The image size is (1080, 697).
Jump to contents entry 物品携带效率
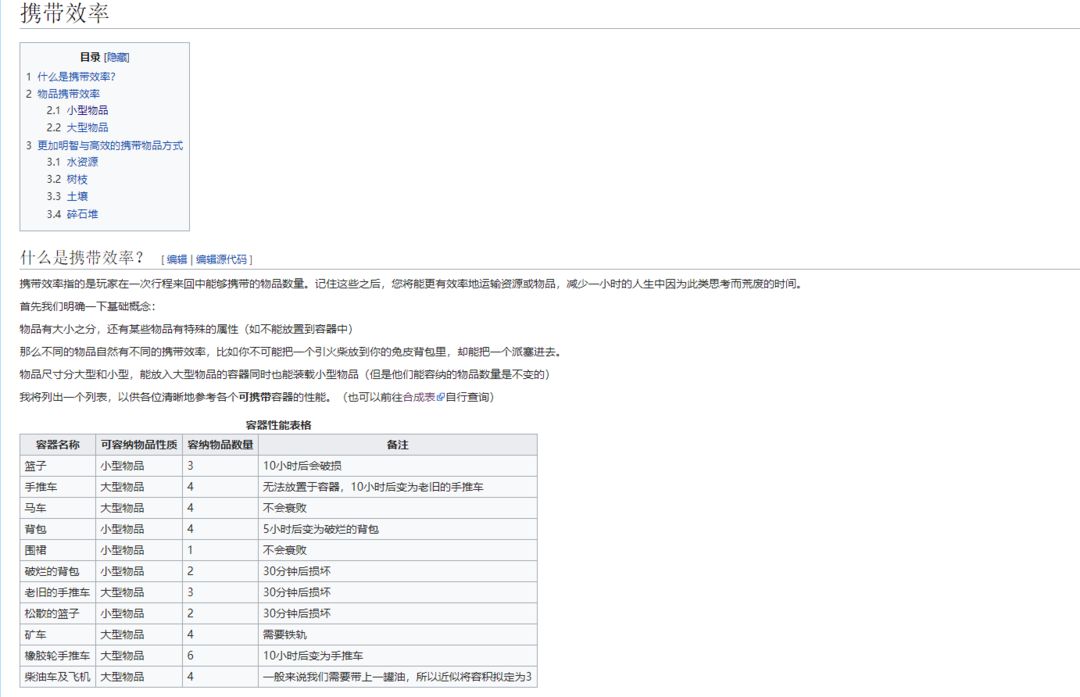pyautogui.click(x=68, y=94)
